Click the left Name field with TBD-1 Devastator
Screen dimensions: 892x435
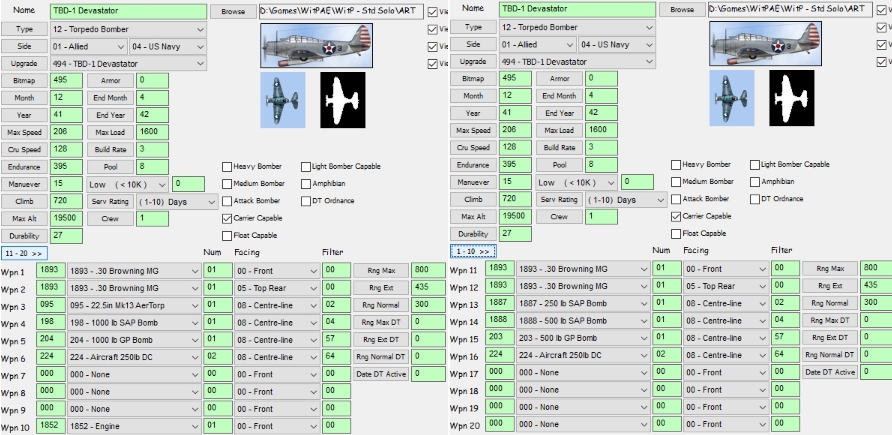[129, 11]
